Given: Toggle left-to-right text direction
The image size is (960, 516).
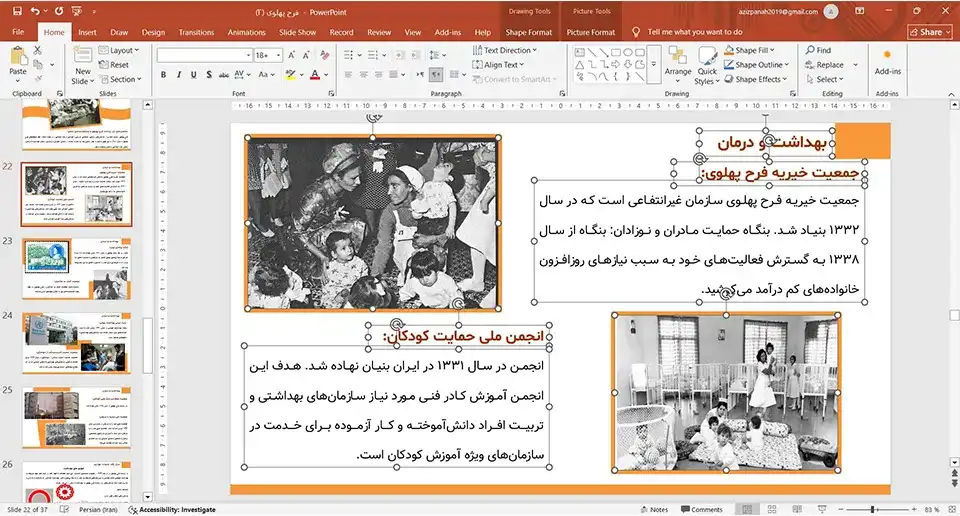Looking at the screenshot, I should pyautogui.click(x=420, y=75).
